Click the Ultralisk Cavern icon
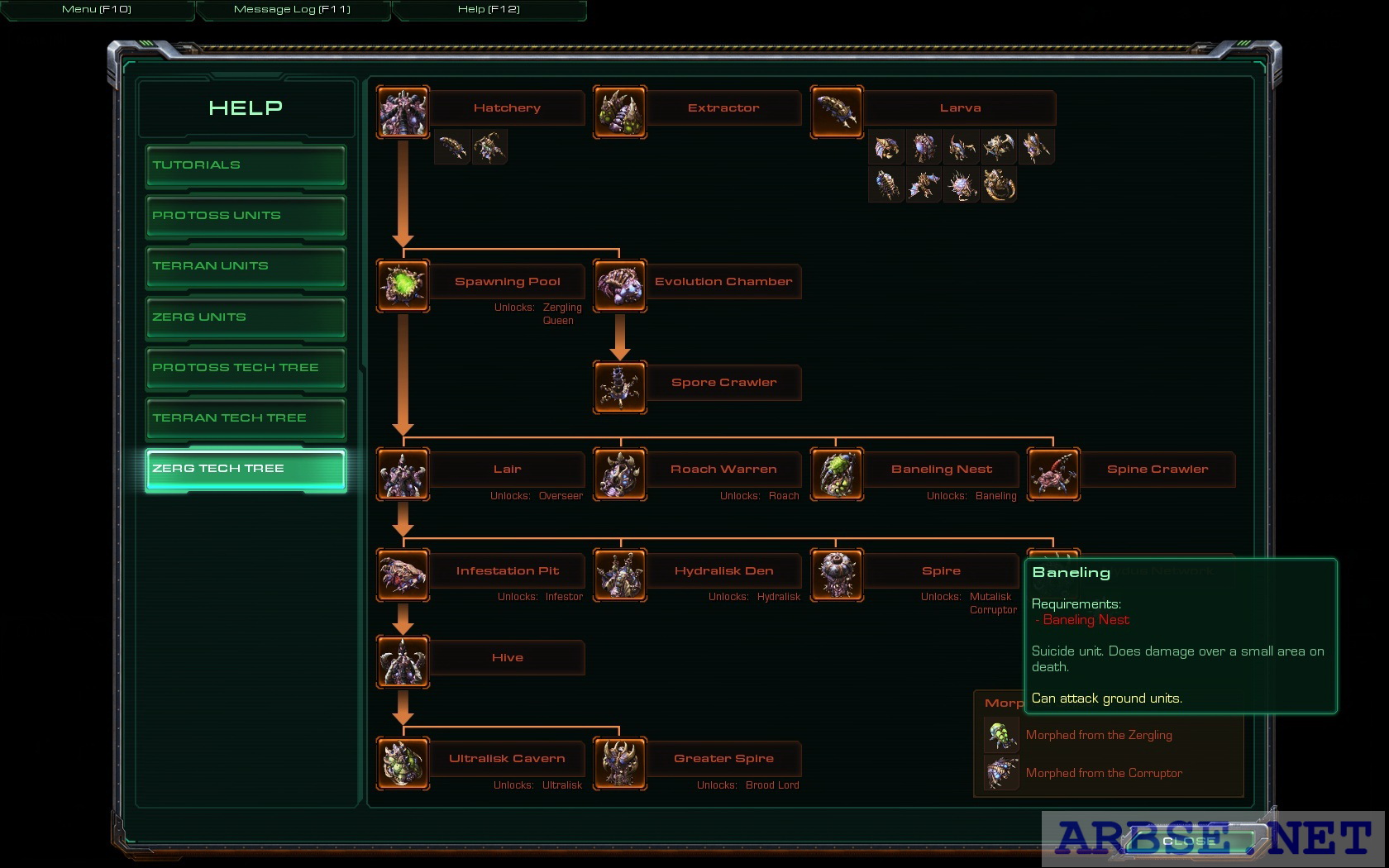The width and height of the screenshot is (1389, 868). click(403, 763)
